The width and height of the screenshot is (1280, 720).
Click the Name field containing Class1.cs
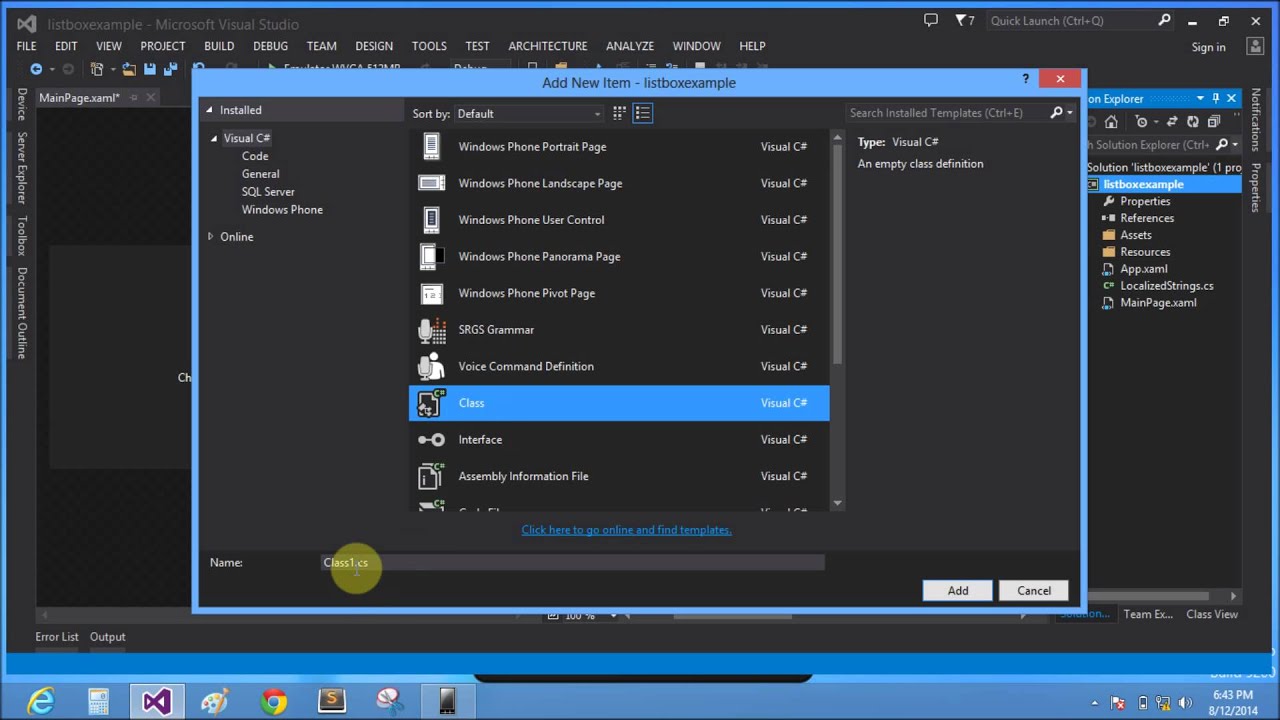tap(573, 563)
